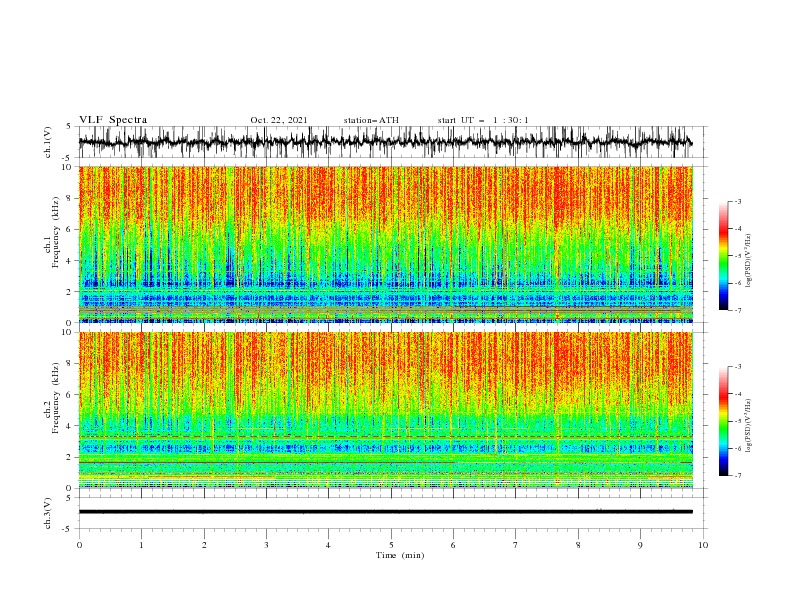
Task: Click time-axis tick label "9"
Action: [x=640, y=545]
